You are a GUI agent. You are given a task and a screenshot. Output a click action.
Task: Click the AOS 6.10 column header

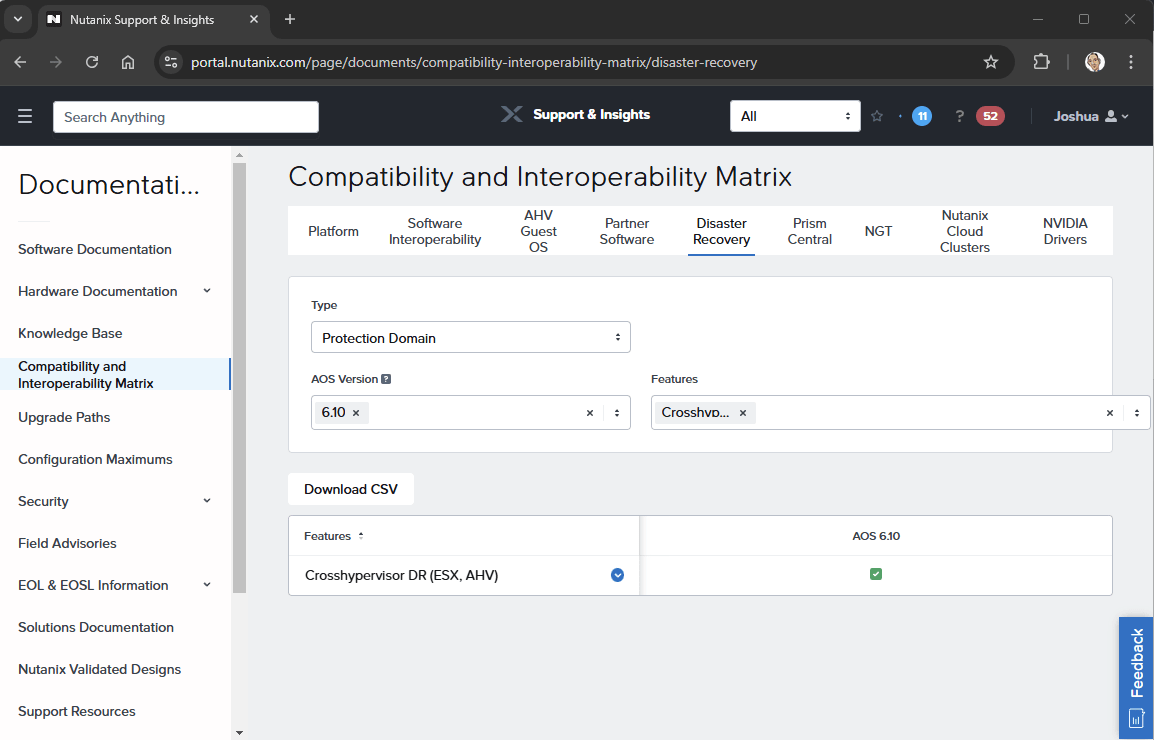(x=876, y=536)
